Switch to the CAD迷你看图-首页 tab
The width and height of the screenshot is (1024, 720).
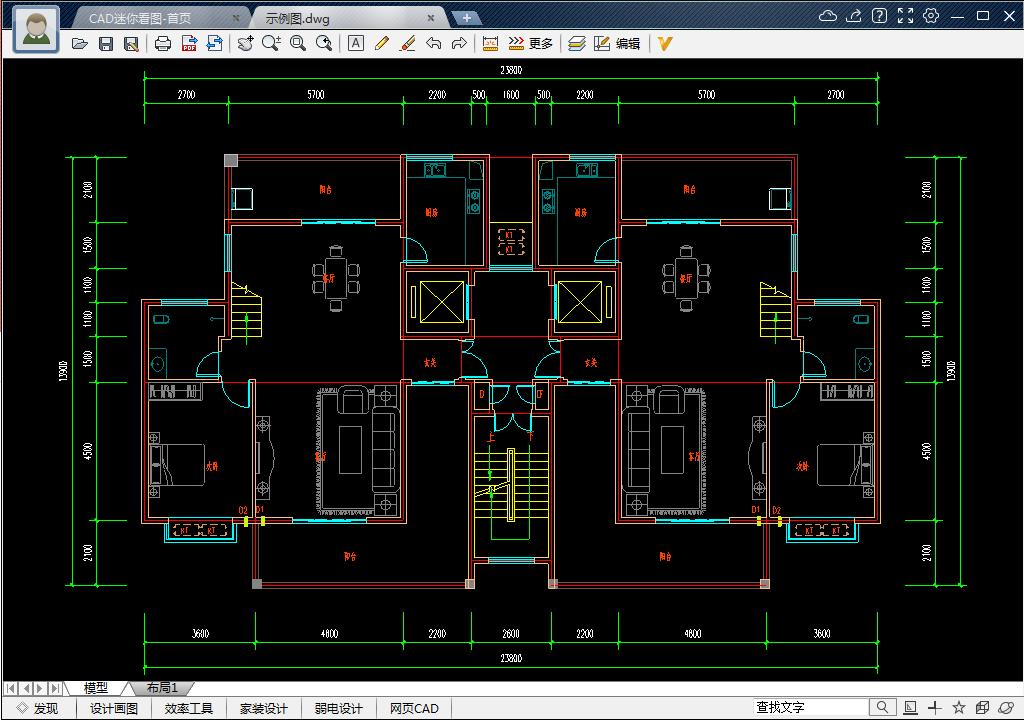coord(153,18)
